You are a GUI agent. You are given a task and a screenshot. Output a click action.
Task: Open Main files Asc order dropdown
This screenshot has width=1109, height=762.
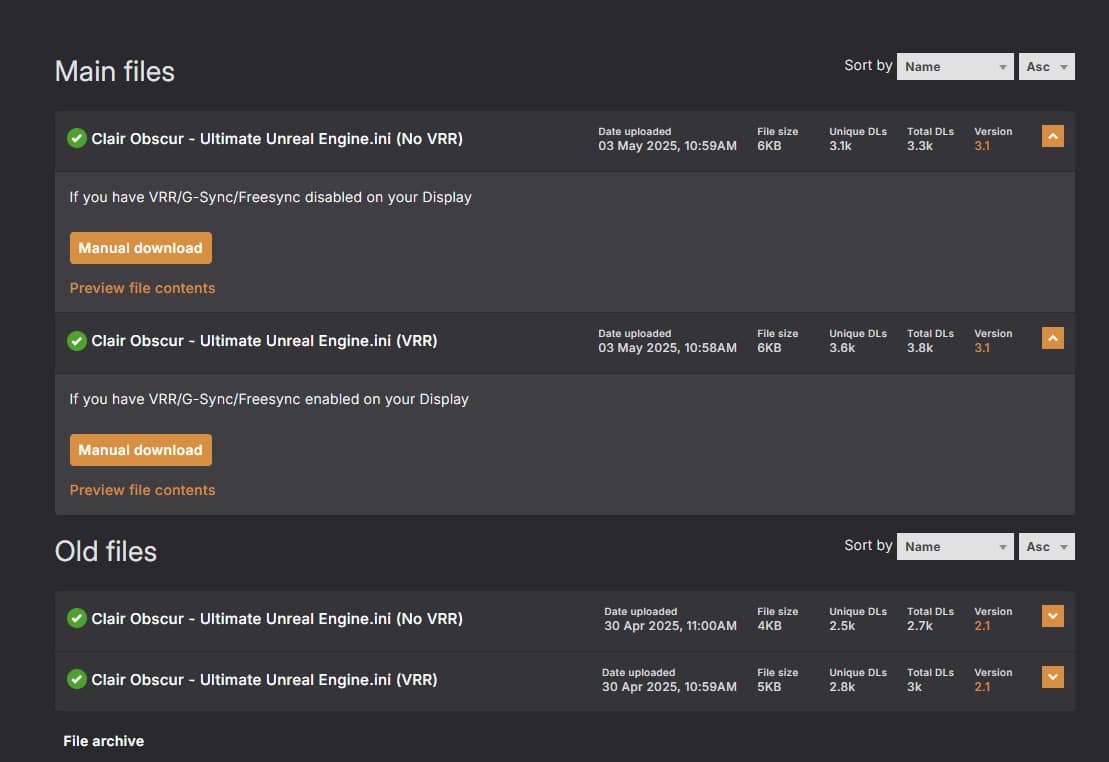(1047, 67)
